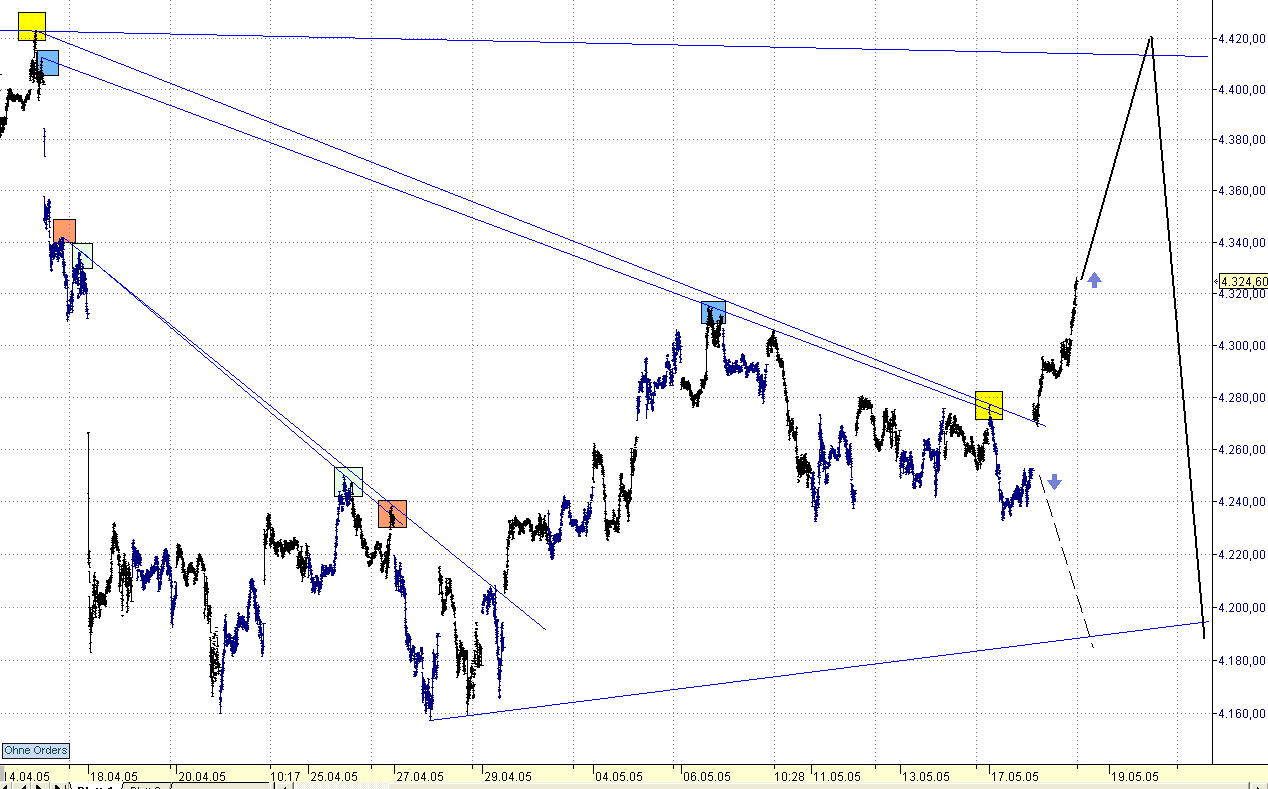Click the yellow signal box near 17.05.05
The image size is (1268, 789).
[989, 404]
